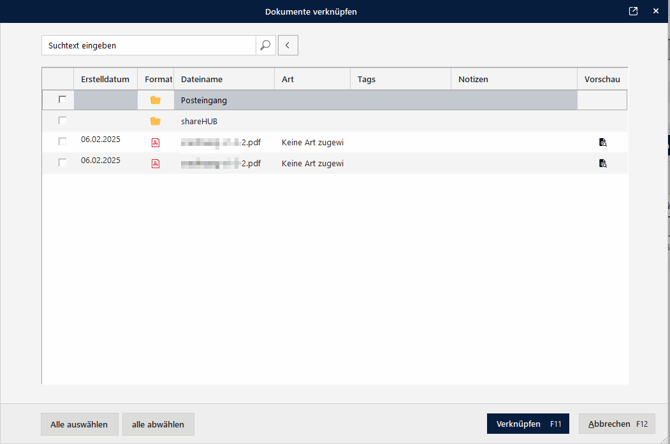Select checkbox of first PDF row
The width and height of the screenshot is (670, 444).
coord(63,142)
